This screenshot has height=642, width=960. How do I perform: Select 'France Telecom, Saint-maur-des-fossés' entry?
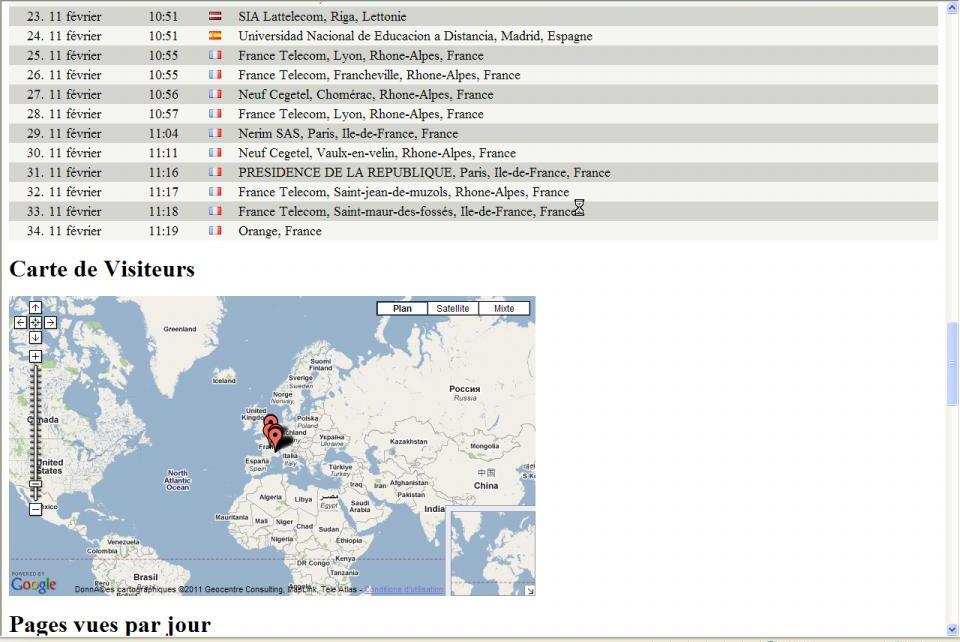[x=407, y=212]
